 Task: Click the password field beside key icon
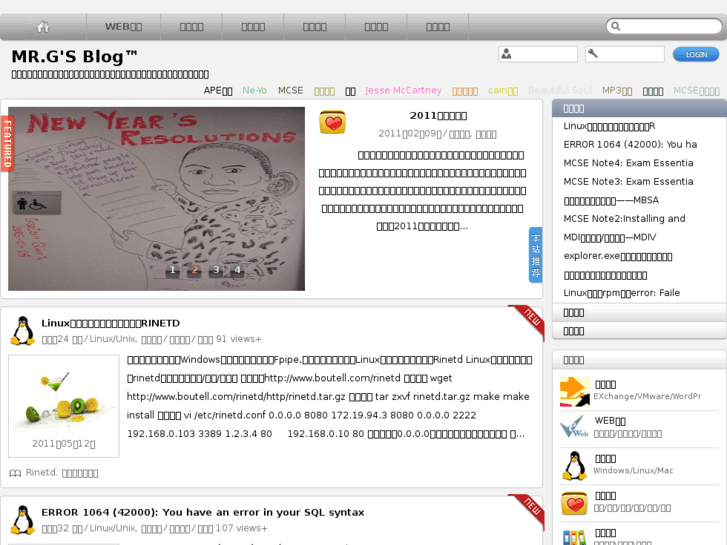625,54
